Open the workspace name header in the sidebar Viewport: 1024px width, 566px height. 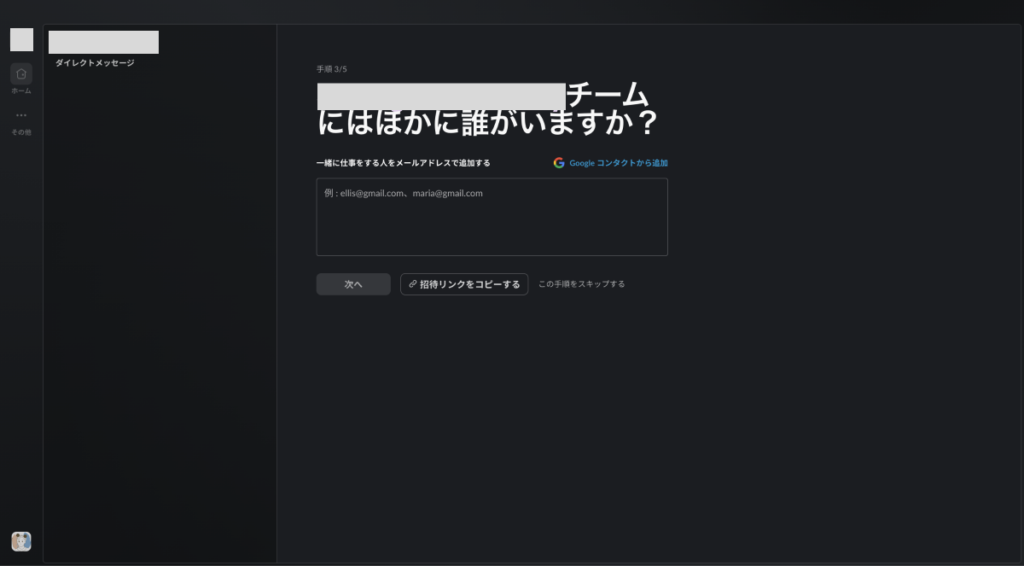click(103, 42)
